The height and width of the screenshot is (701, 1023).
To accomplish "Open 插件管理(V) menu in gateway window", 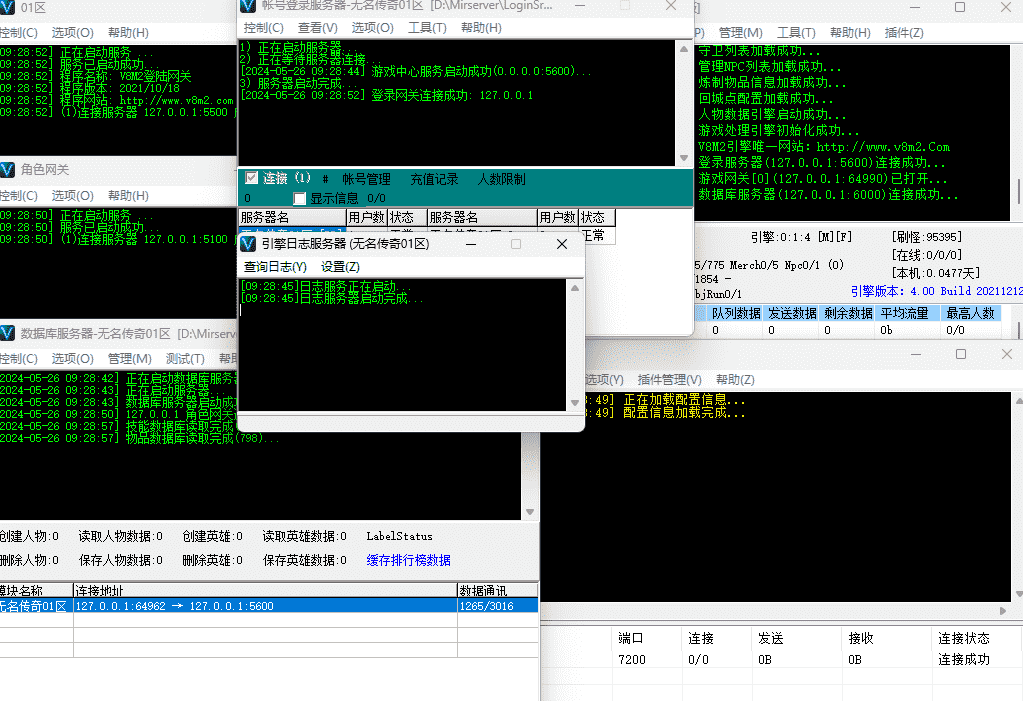I will point(669,380).
